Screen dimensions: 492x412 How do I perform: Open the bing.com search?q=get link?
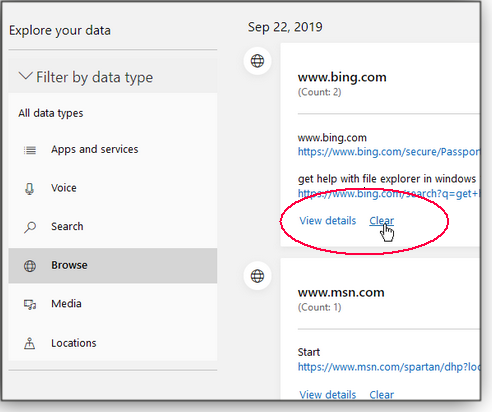[x=389, y=193]
